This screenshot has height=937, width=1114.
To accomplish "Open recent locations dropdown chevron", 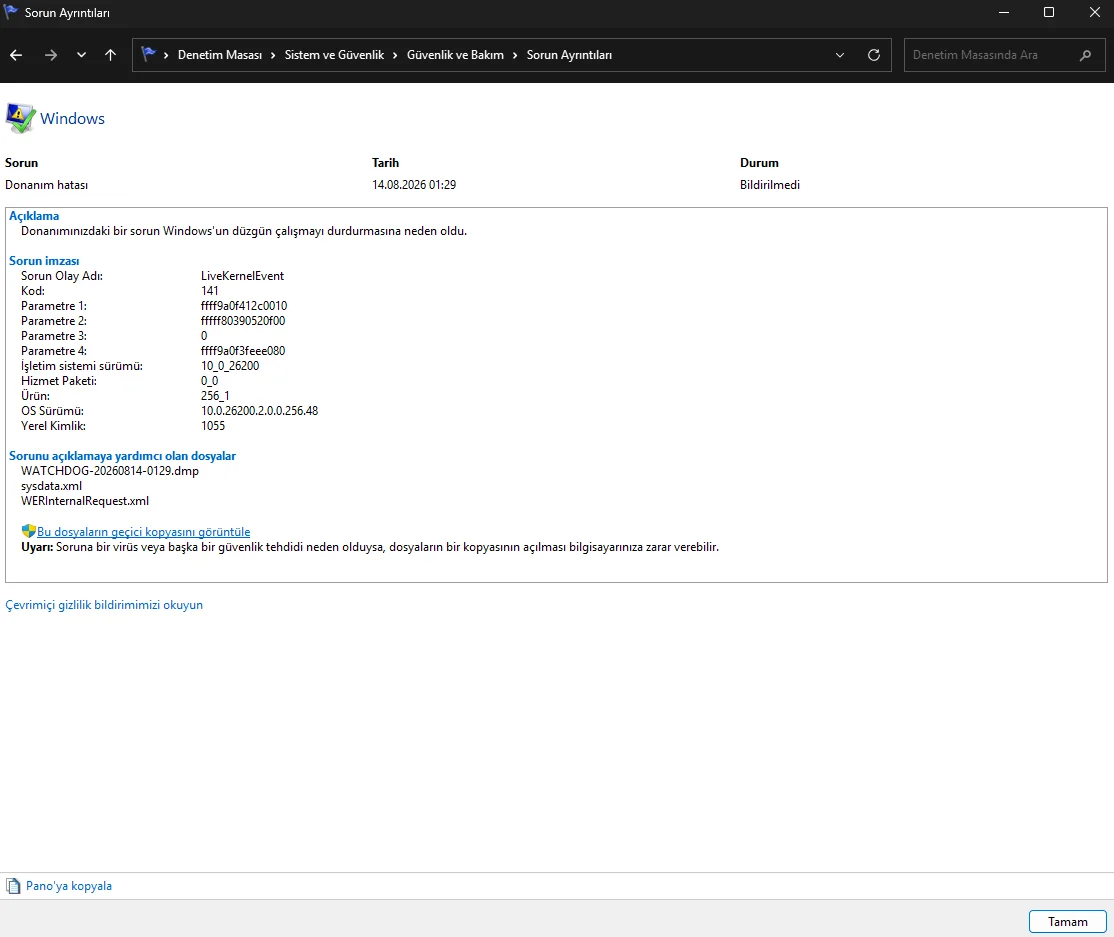I will coord(81,55).
